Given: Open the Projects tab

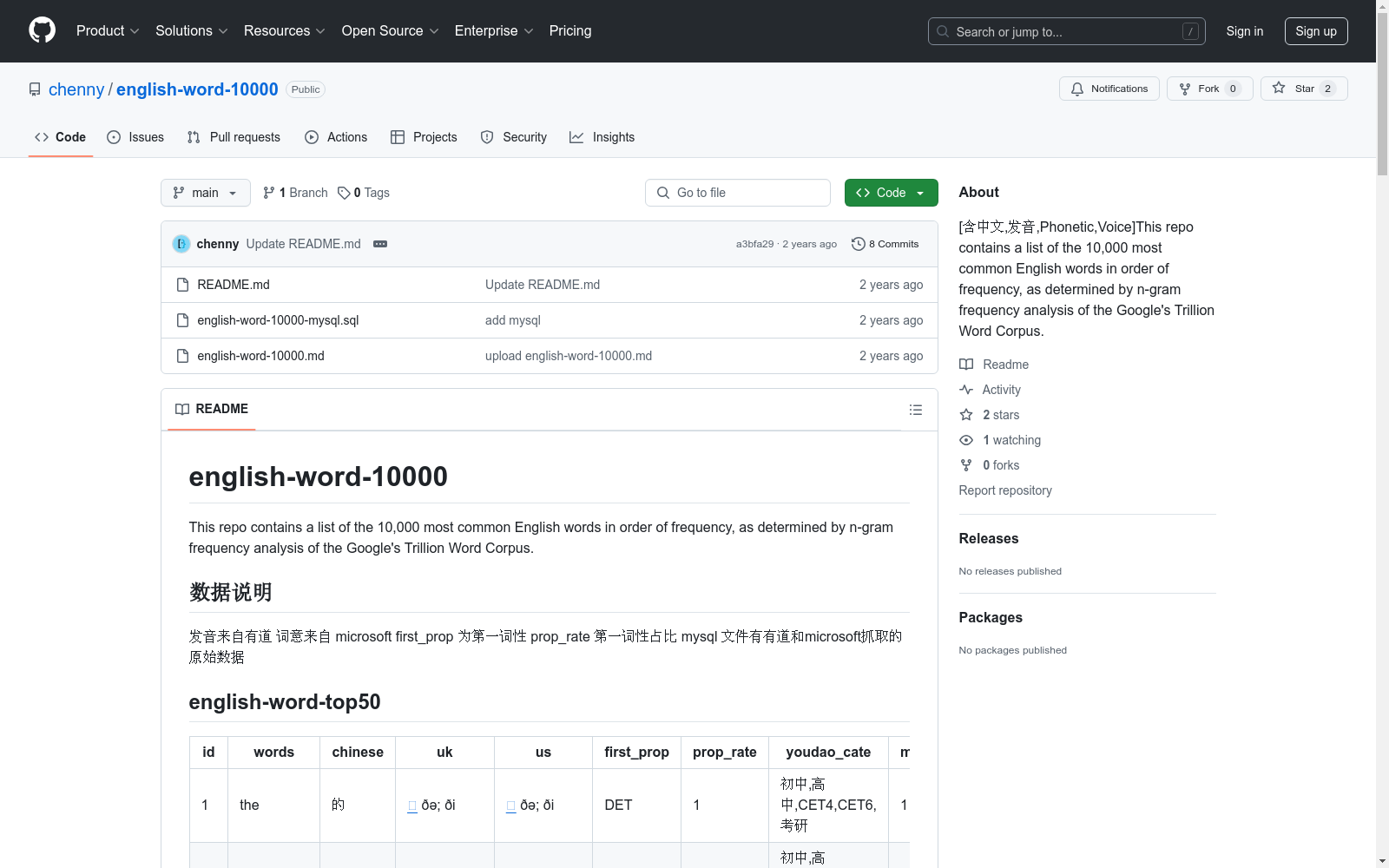Looking at the screenshot, I should coord(424,137).
